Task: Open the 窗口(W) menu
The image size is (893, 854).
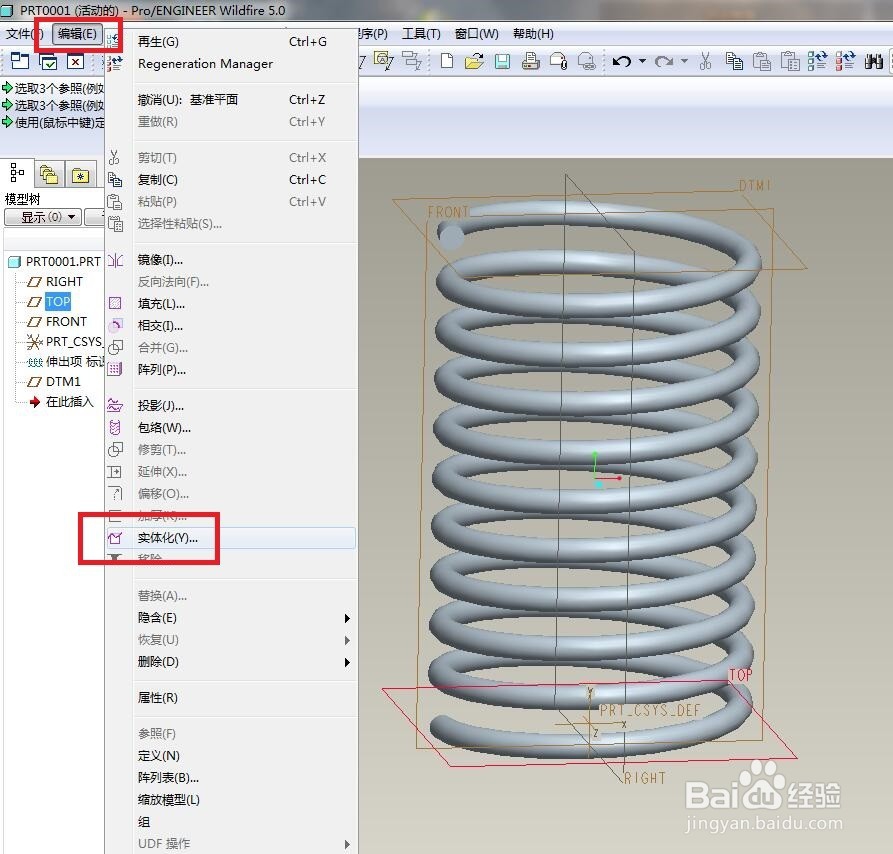Action: (x=476, y=34)
